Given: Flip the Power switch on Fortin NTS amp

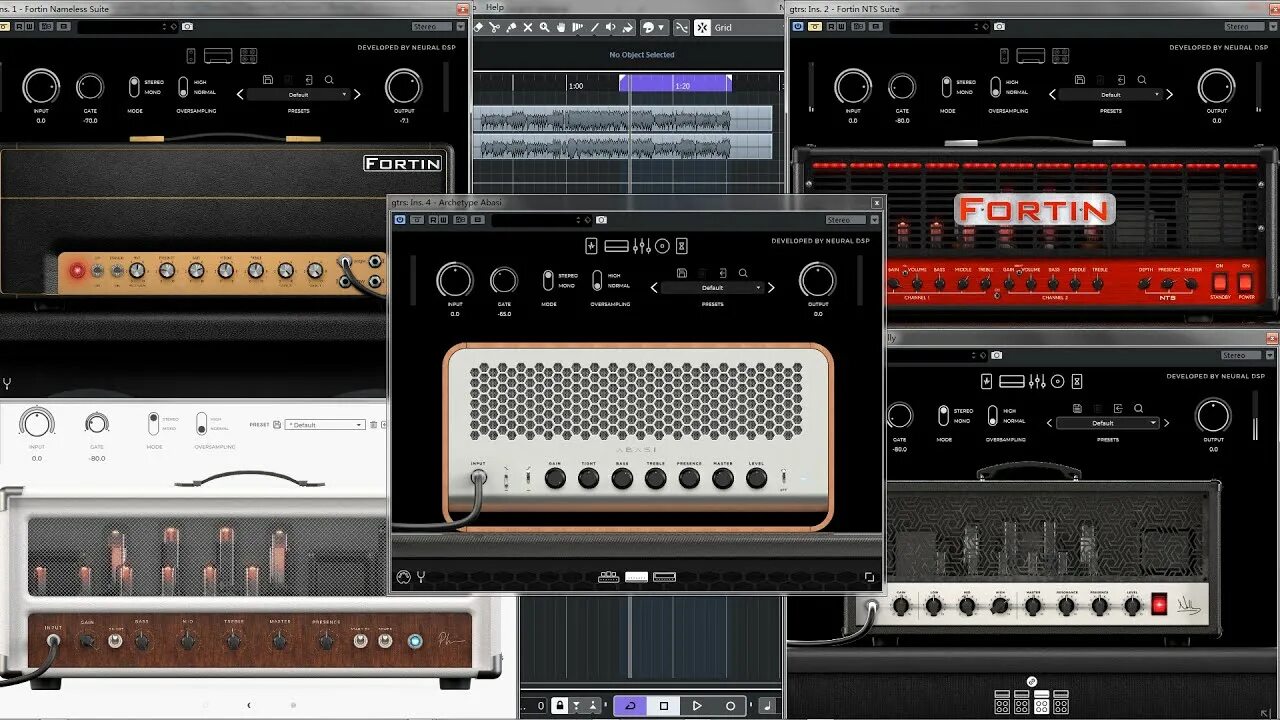Looking at the screenshot, I should pos(1245,283).
